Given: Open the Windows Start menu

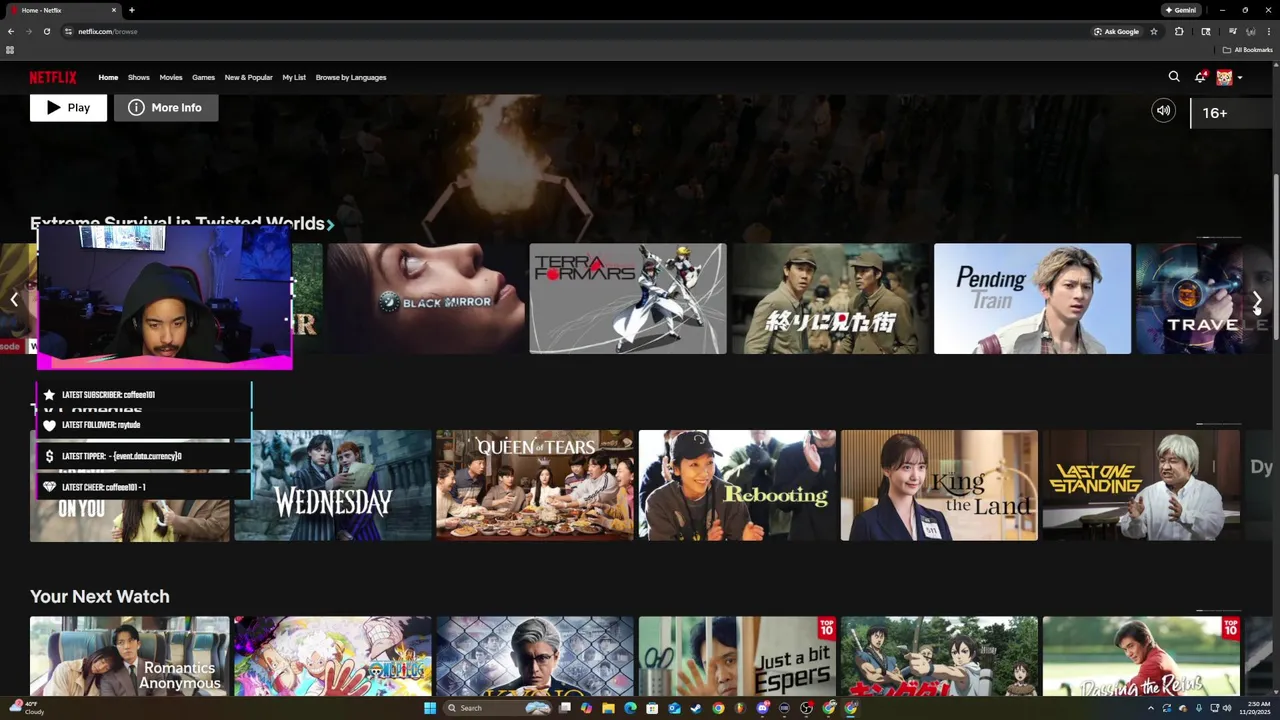Looking at the screenshot, I should (430, 708).
